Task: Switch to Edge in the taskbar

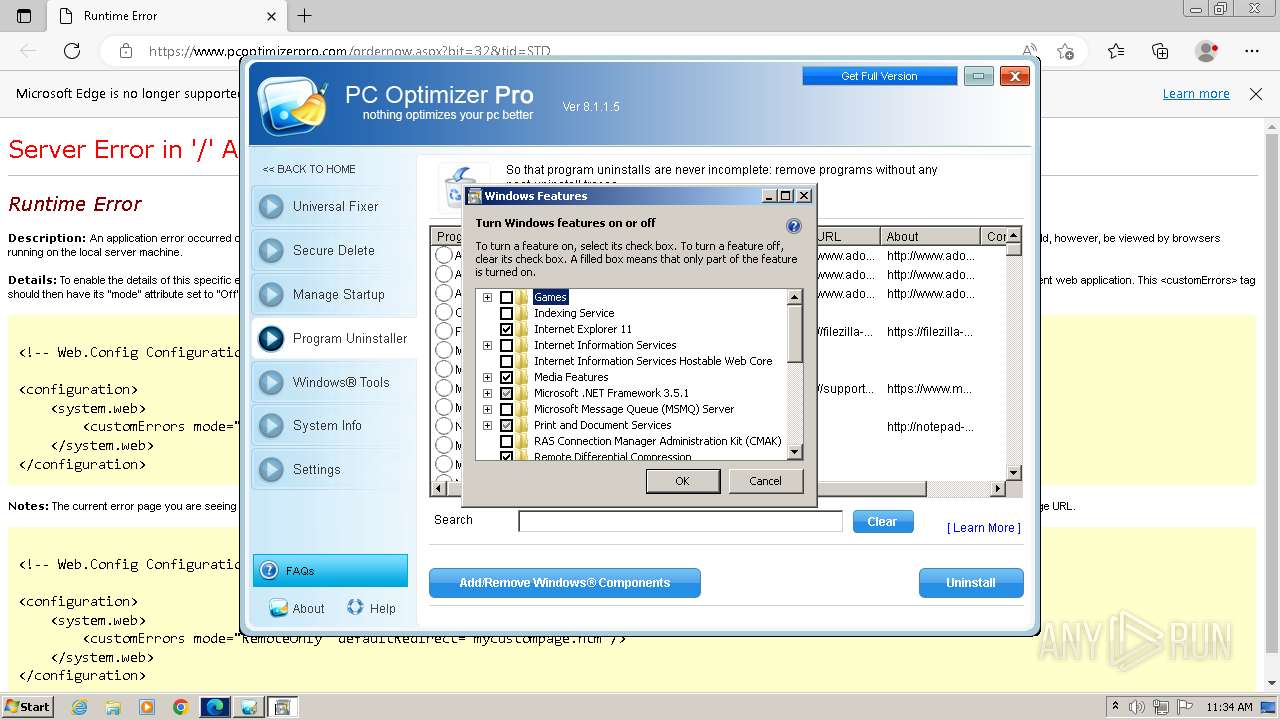Action: point(215,707)
